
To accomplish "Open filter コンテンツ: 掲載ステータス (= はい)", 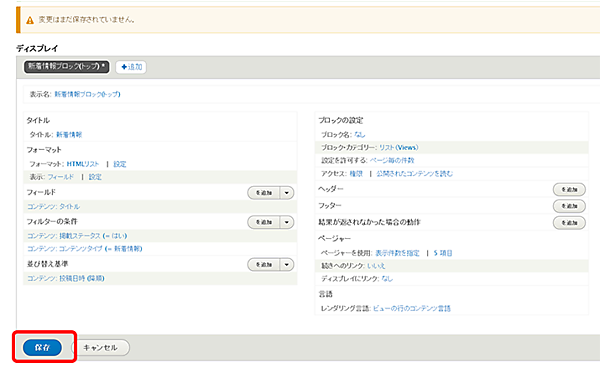I will coord(77,236).
